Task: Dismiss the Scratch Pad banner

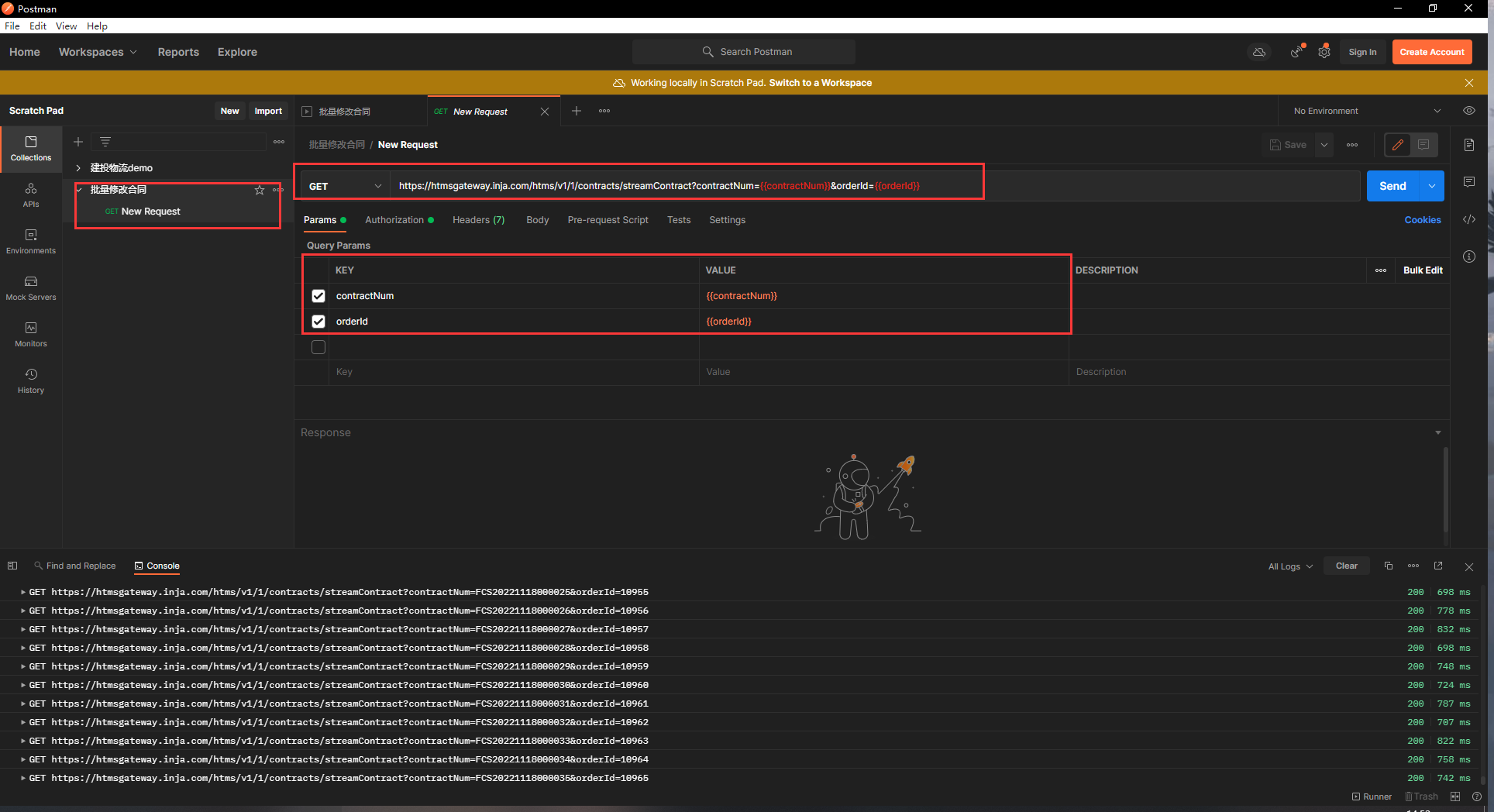Action: [1469, 83]
